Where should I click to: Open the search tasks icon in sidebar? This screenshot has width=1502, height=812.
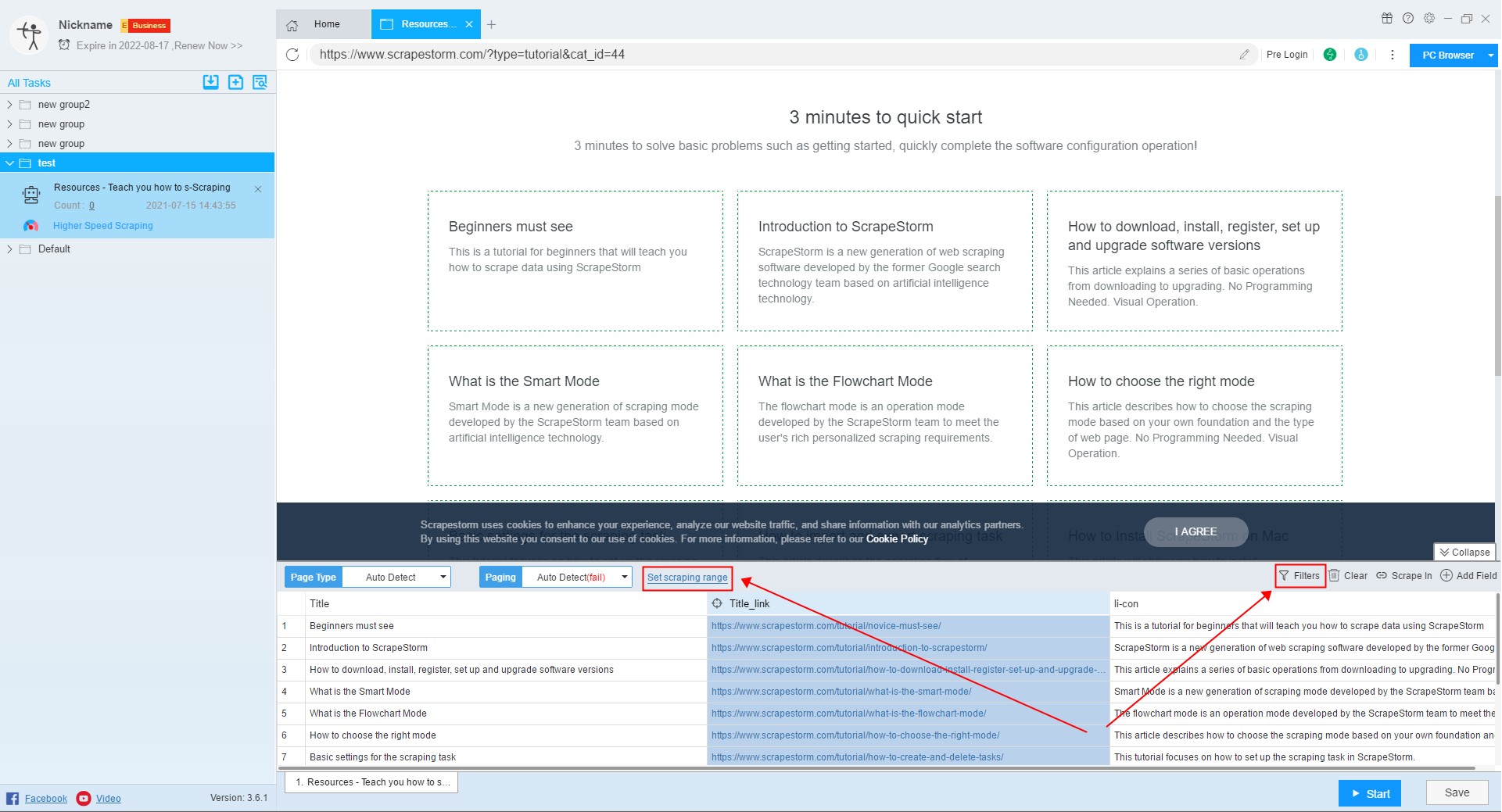point(260,82)
